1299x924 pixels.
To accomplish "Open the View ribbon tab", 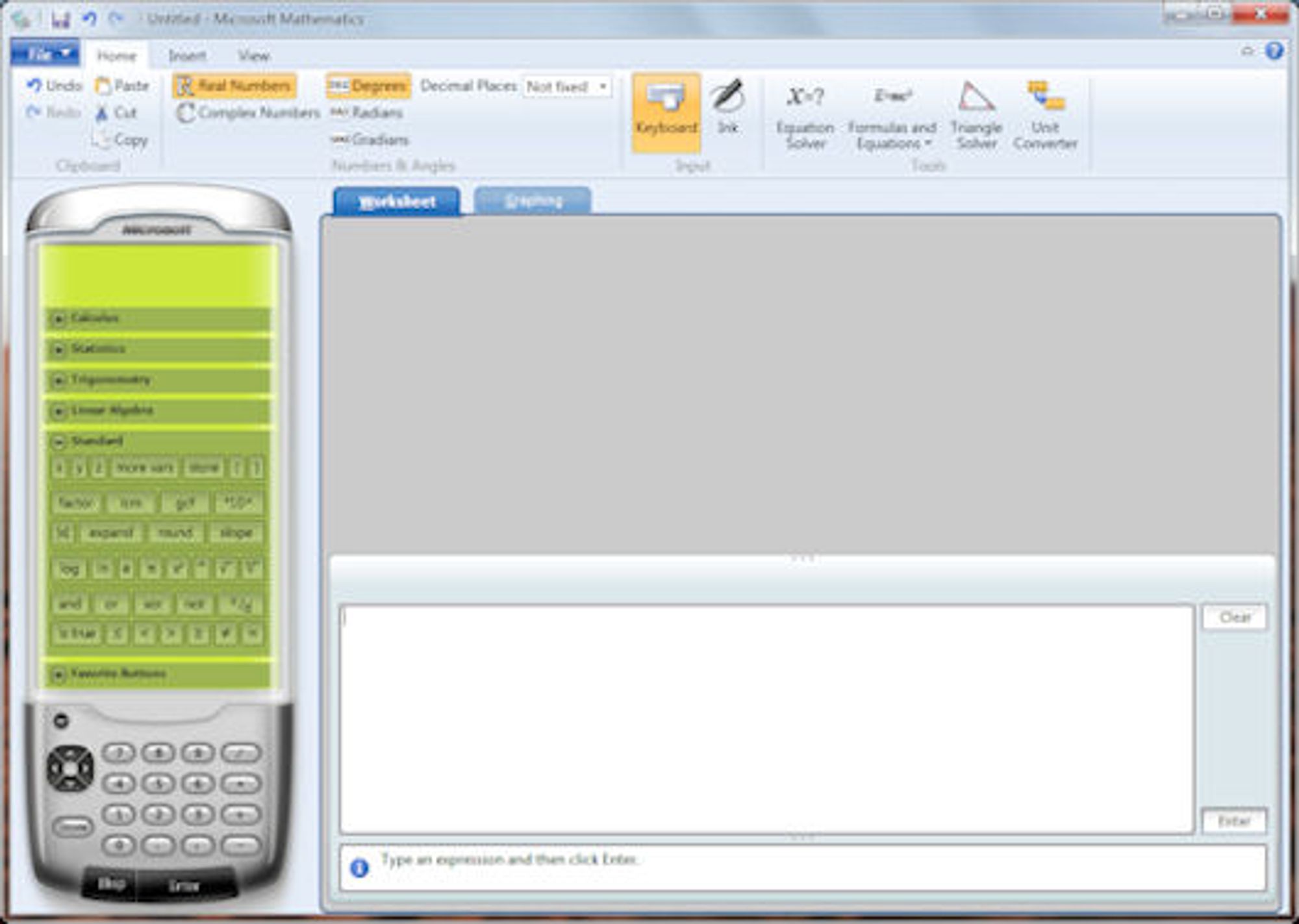I will (x=253, y=56).
